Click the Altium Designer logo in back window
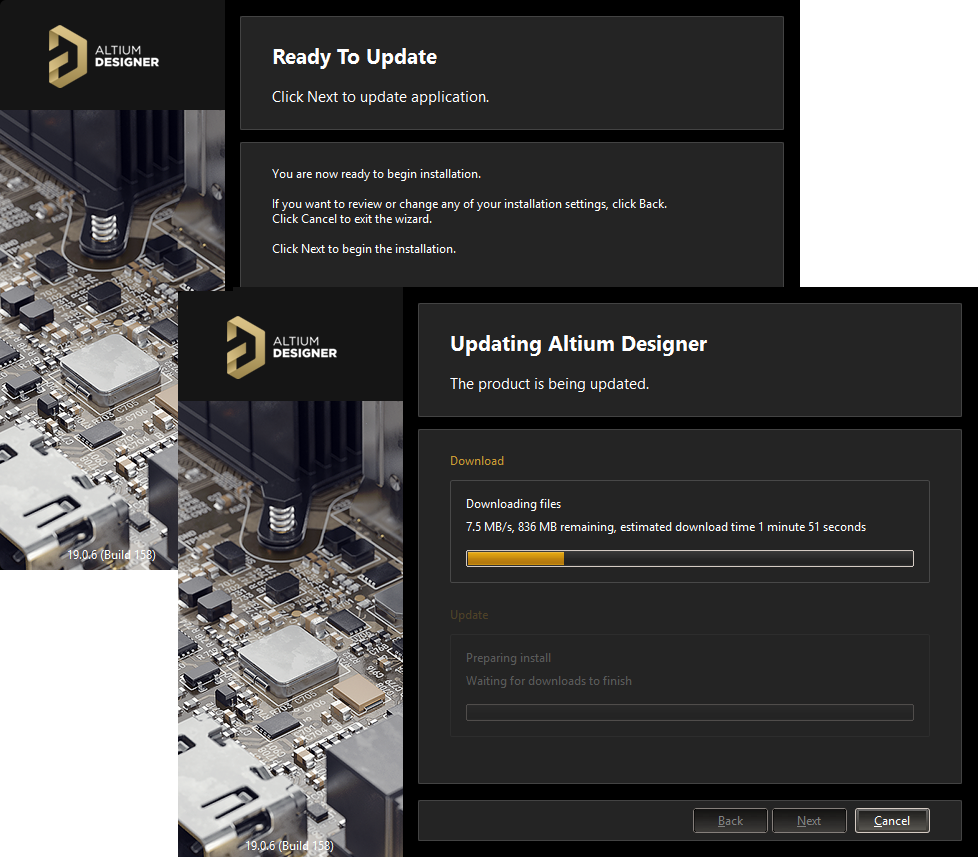This screenshot has width=978, height=857. click(x=104, y=56)
